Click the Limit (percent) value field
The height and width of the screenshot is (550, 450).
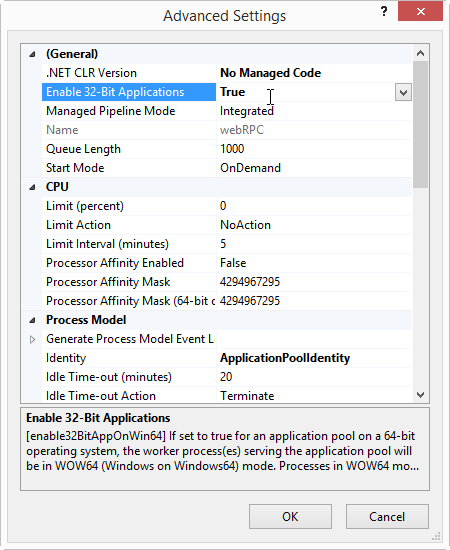pos(314,206)
